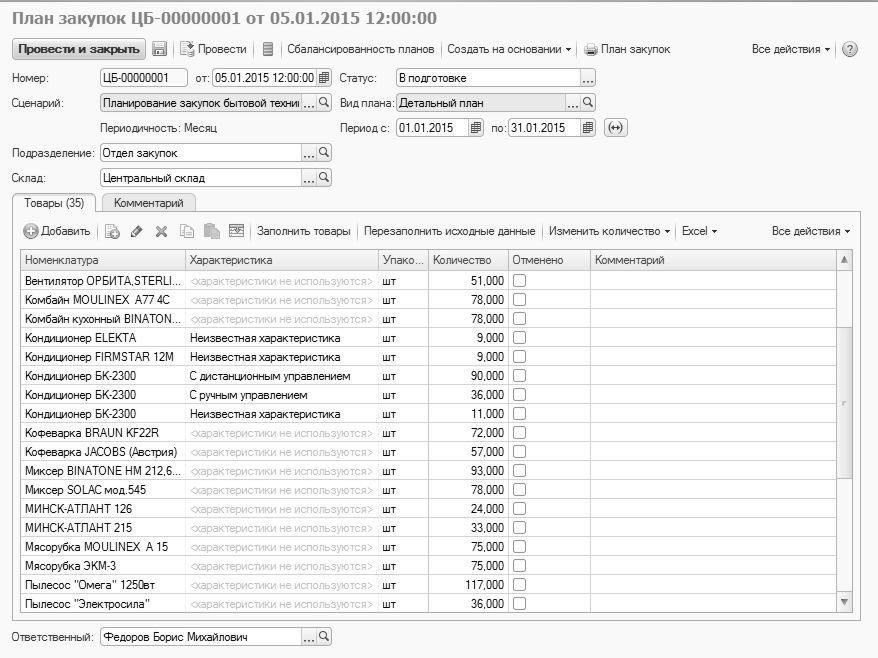Sort by Характеристика column header
The height and width of the screenshot is (658, 878).
pos(282,260)
